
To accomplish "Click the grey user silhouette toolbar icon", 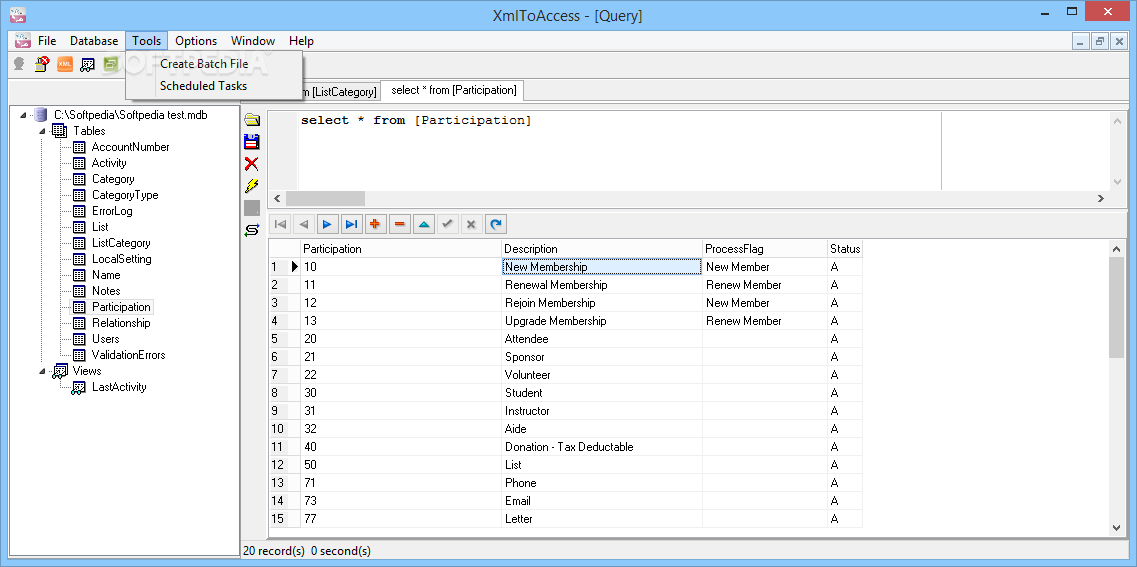I will pyautogui.click(x=20, y=64).
